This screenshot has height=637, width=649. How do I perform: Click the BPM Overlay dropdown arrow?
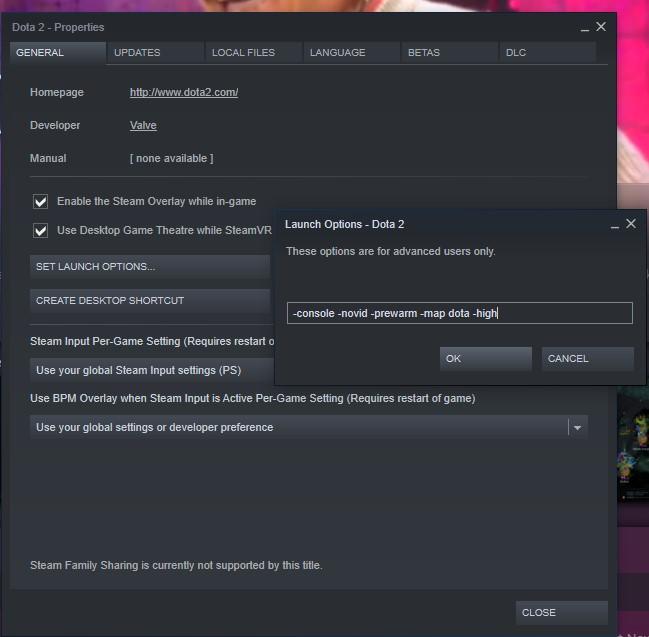[x=578, y=428]
